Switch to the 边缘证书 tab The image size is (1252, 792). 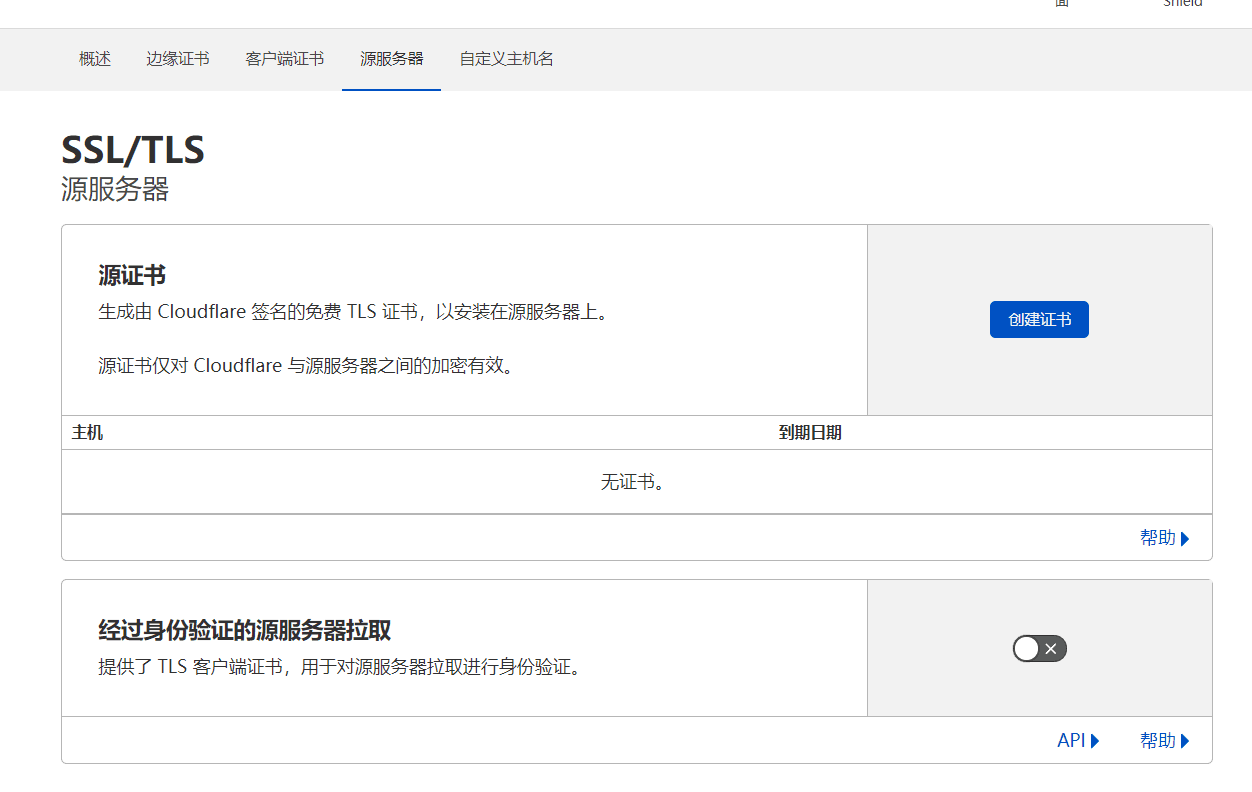(178, 59)
